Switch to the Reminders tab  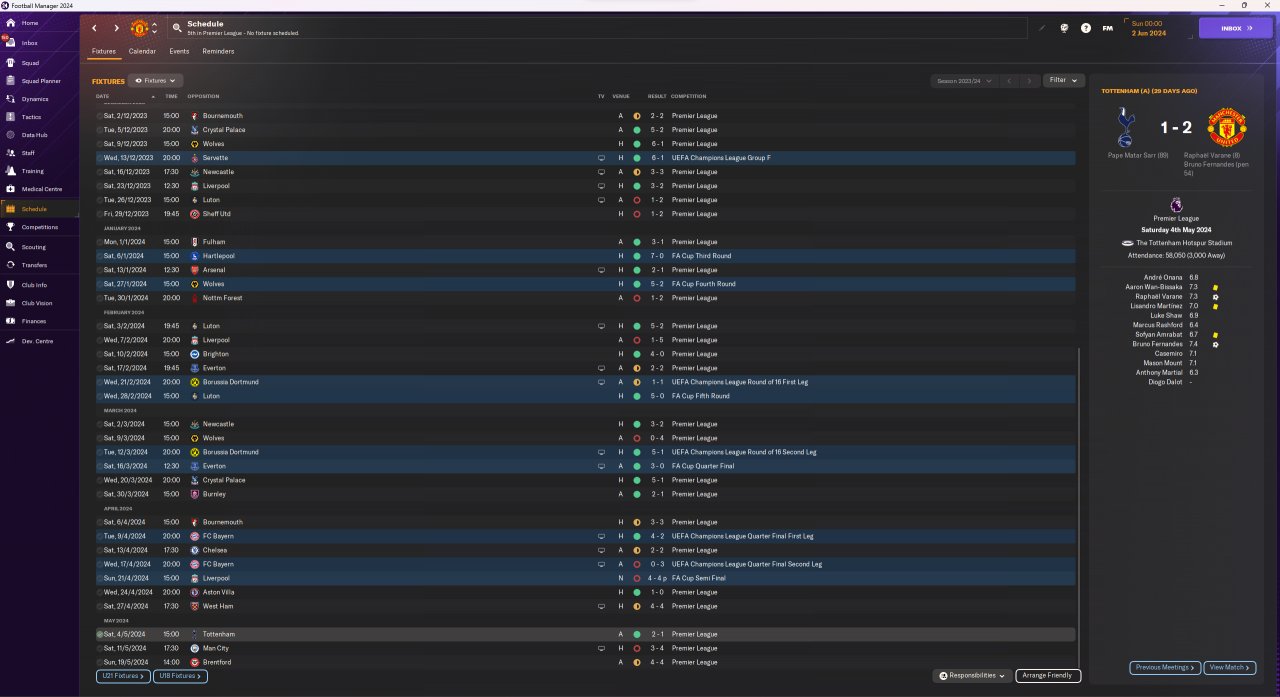tap(218, 51)
